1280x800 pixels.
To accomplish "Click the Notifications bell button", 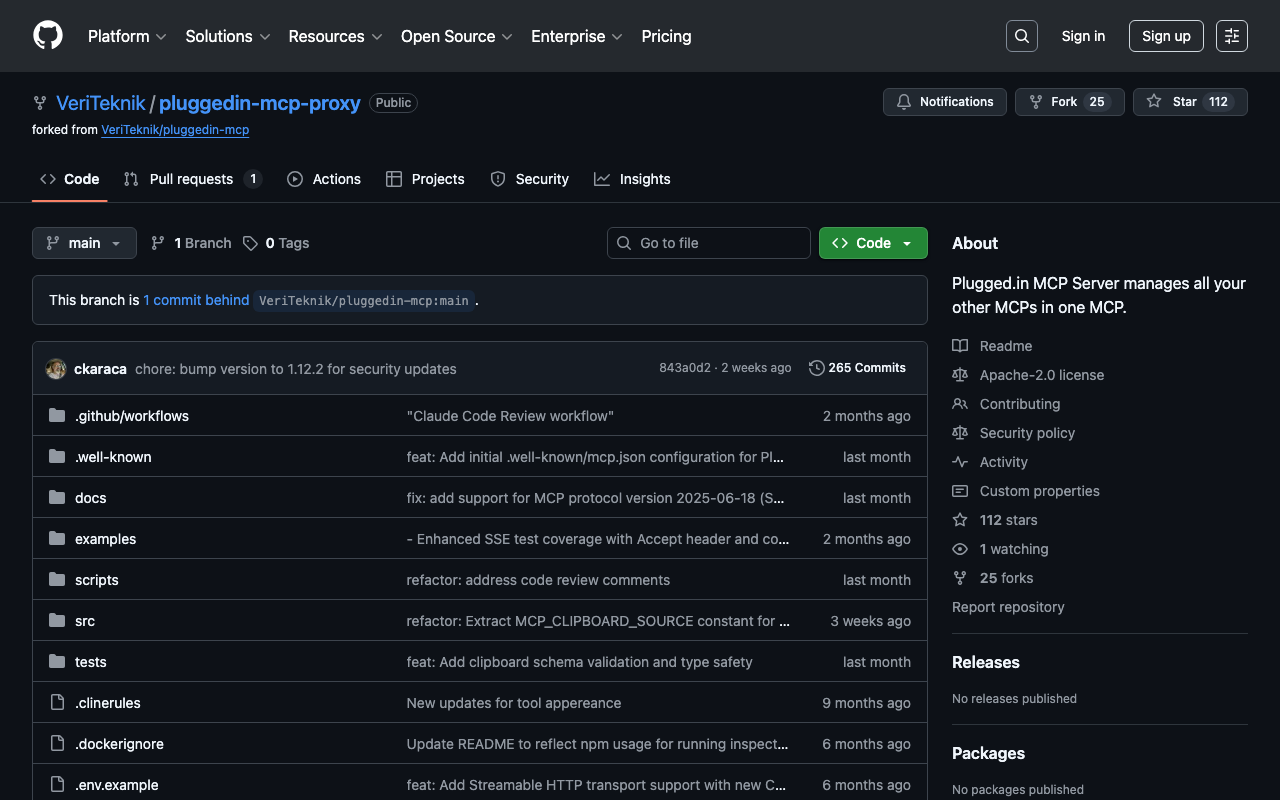I will coord(944,102).
